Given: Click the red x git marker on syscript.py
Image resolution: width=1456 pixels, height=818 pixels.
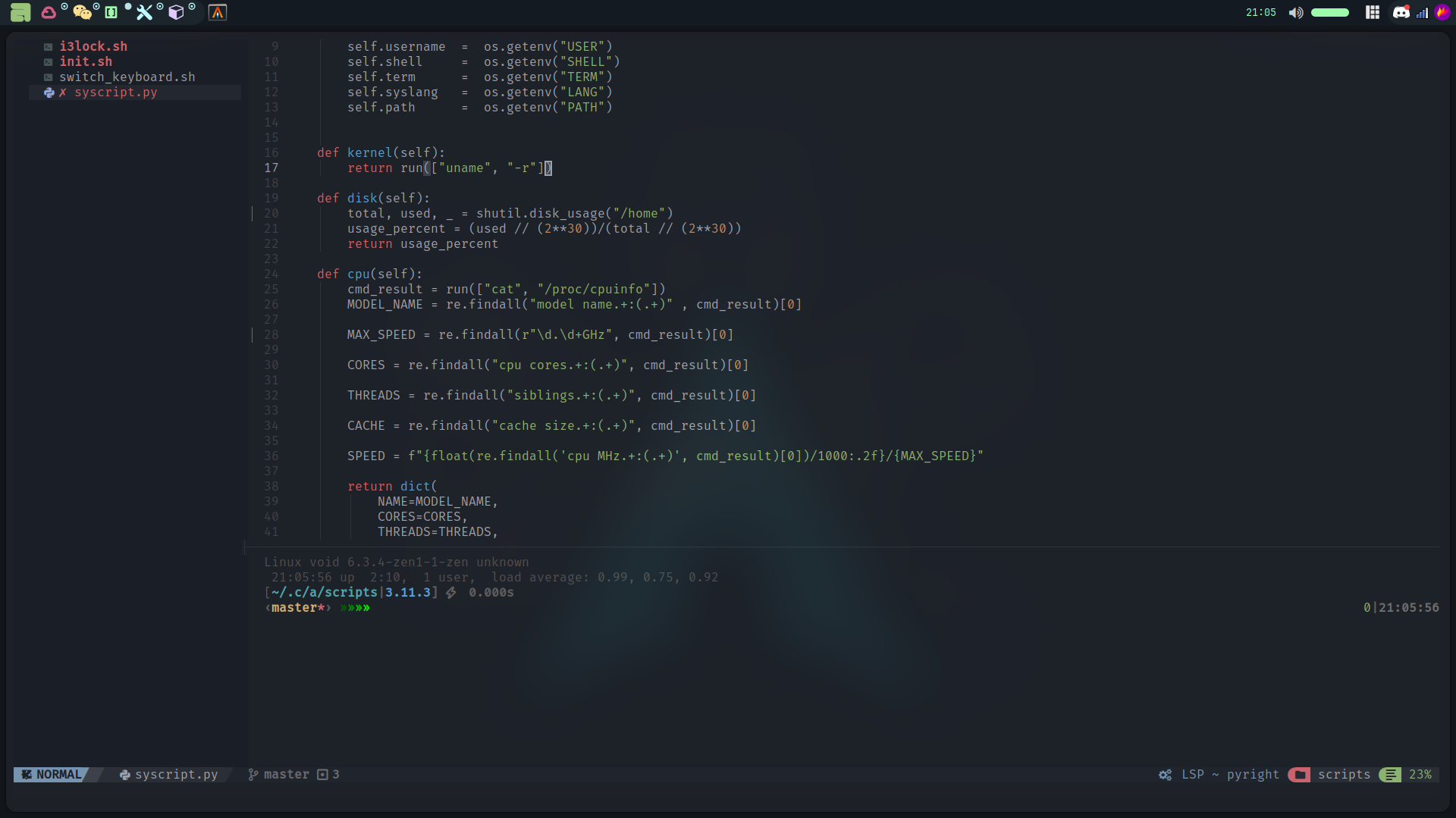Looking at the screenshot, I should pos(63,92).
